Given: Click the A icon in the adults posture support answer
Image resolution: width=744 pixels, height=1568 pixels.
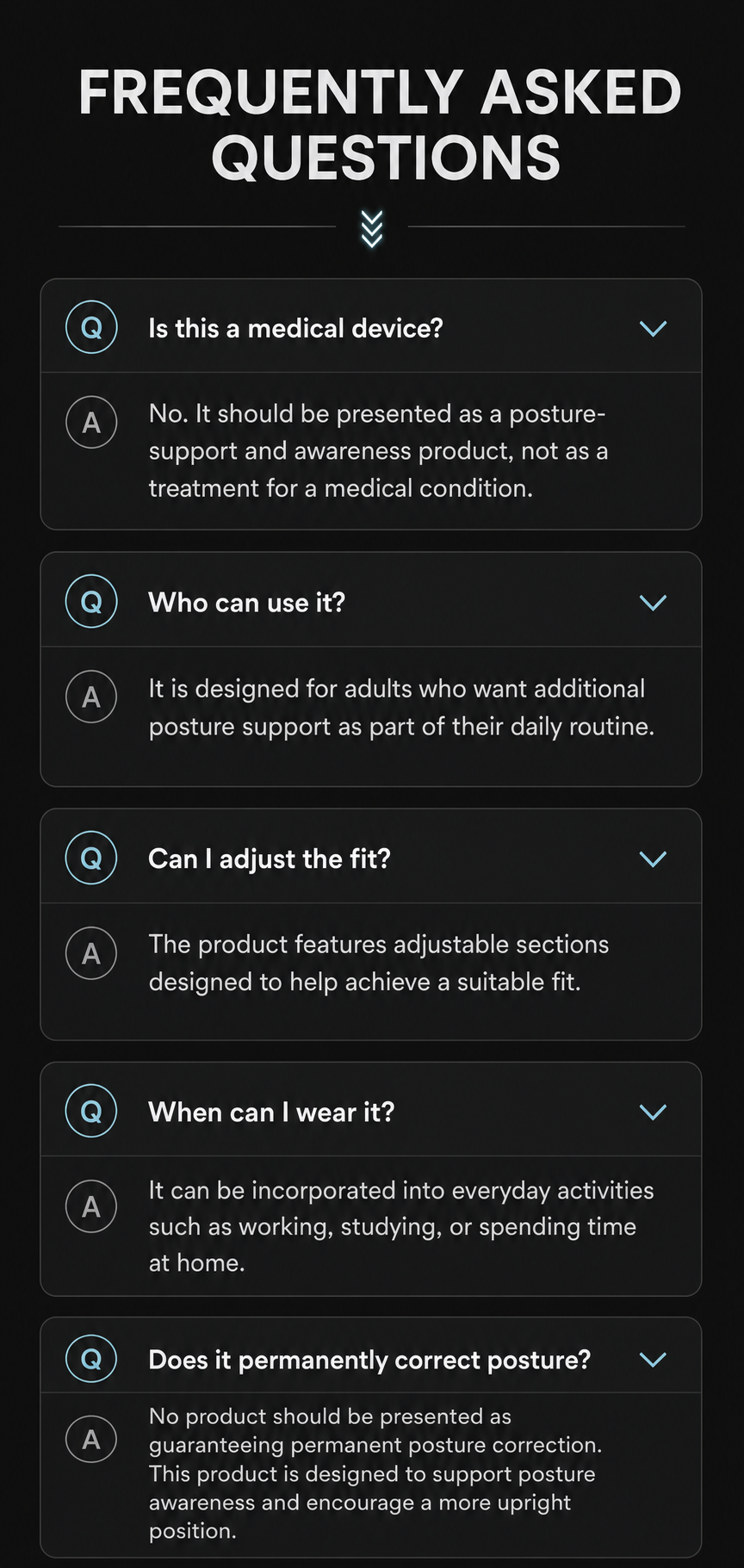Looking at the screenshot, I should coord(91,697).
